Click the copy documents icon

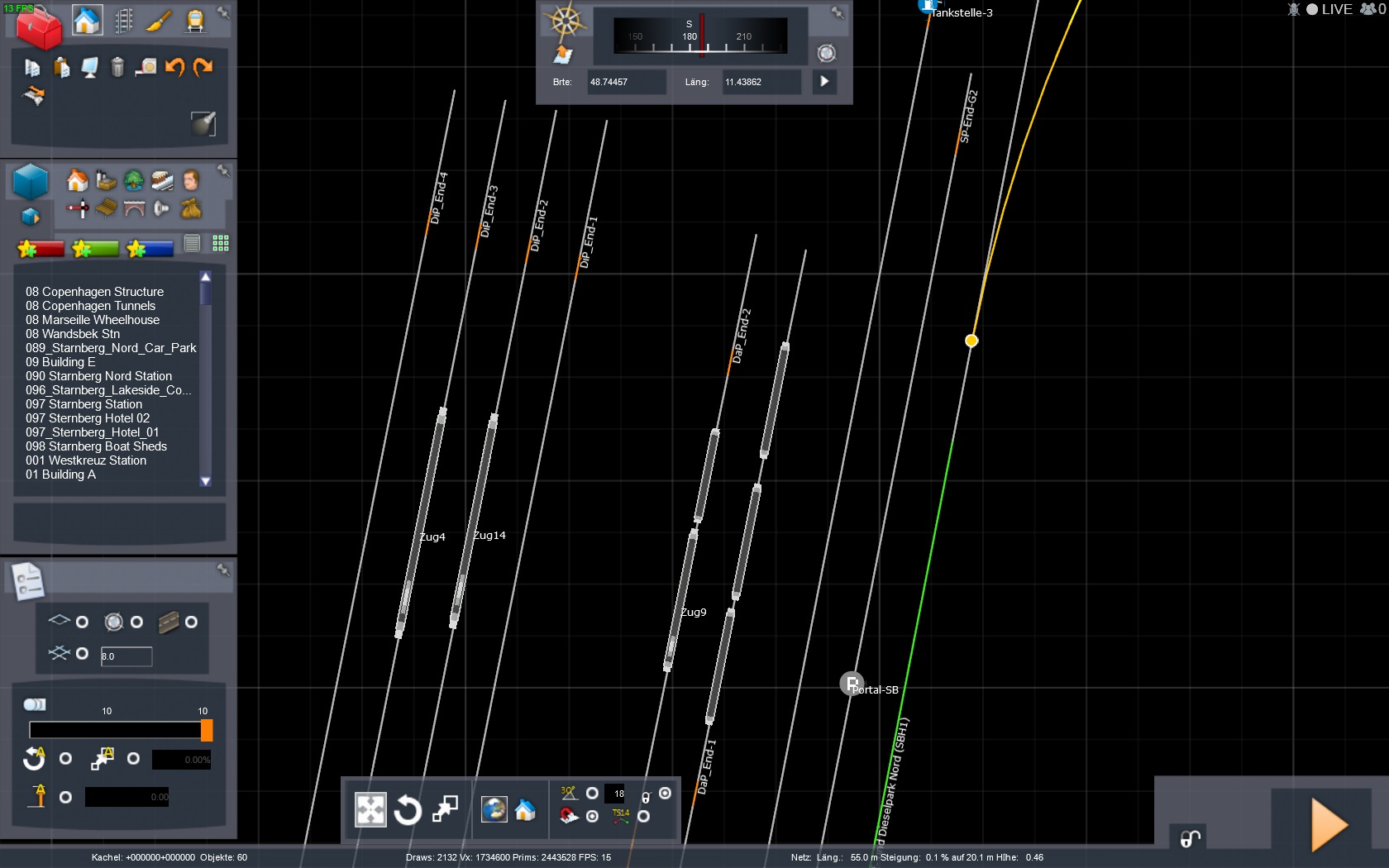[x=32, y=68]
